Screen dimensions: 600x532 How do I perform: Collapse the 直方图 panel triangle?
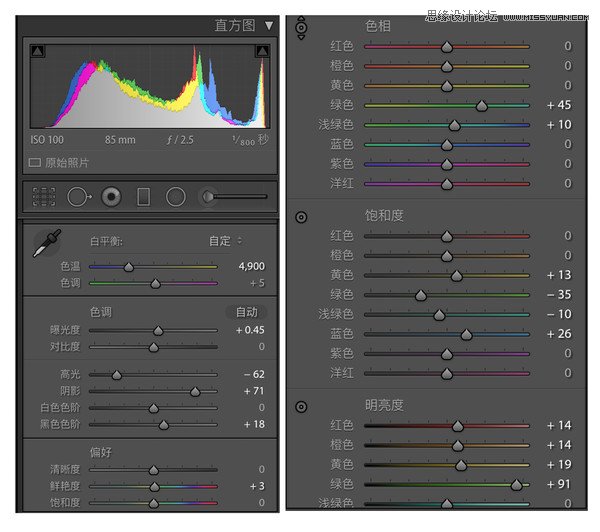(269, 26)
